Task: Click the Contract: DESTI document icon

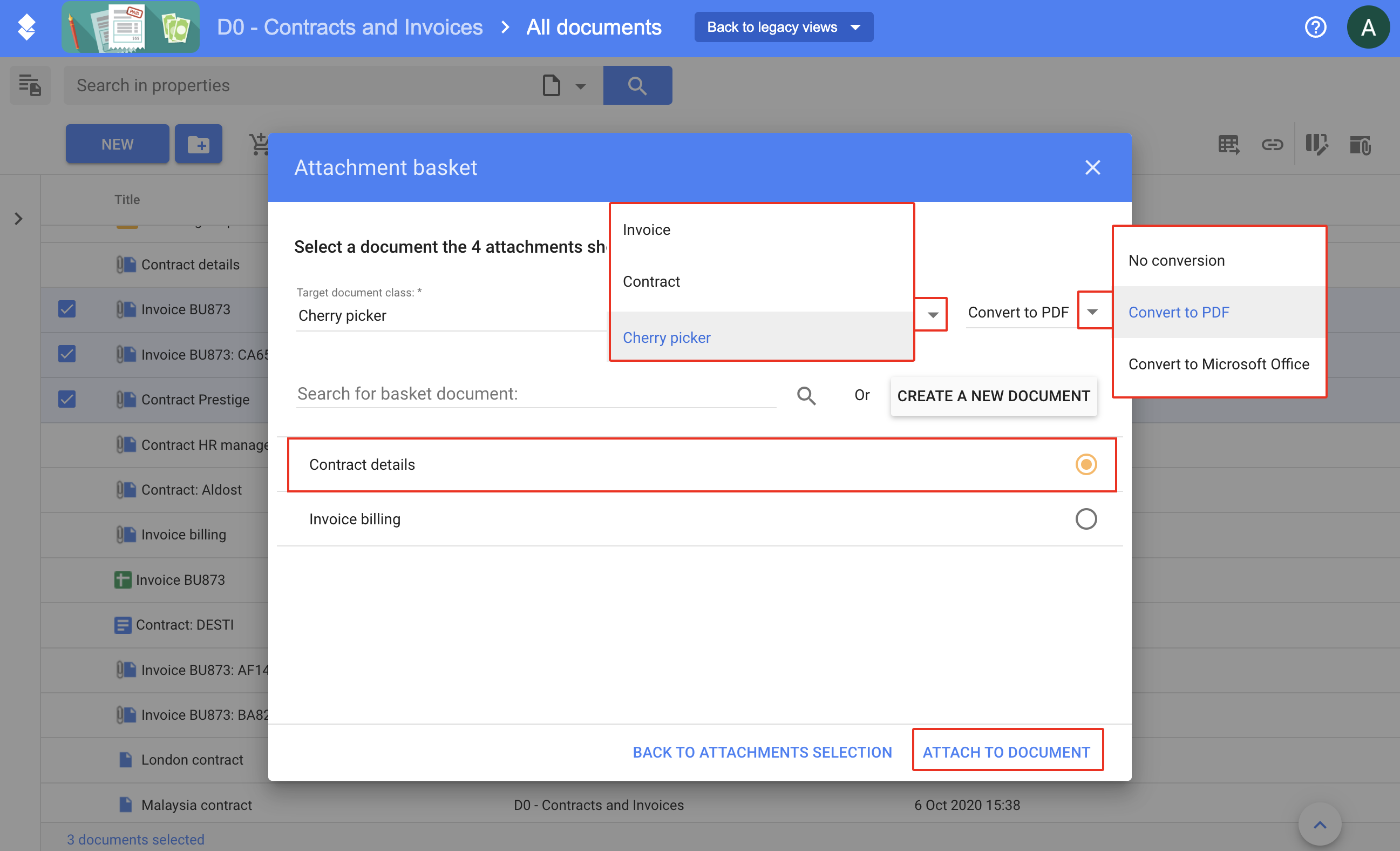Action: tap(123, 625)
